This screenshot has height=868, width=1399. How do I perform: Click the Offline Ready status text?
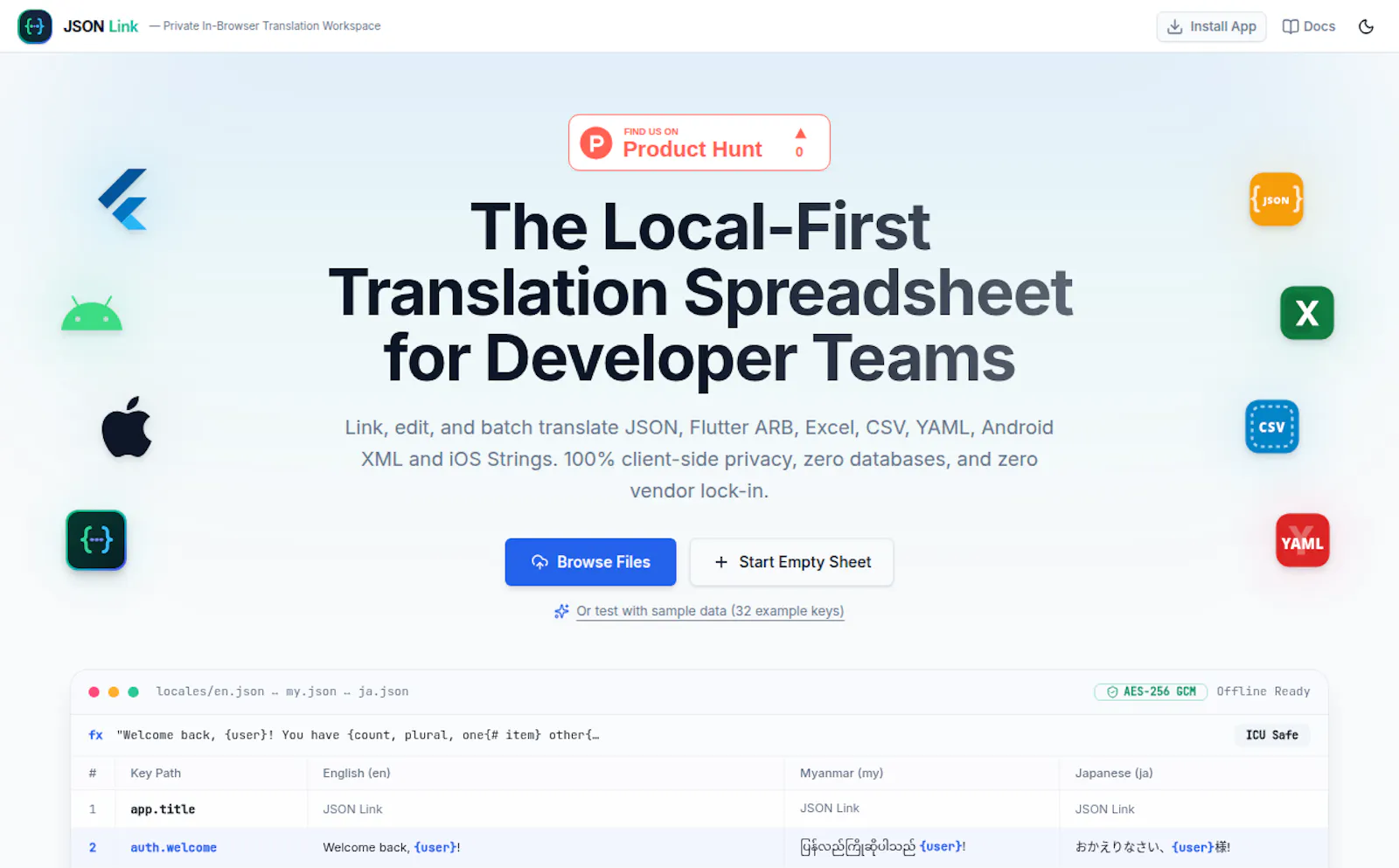(1263, 691)
